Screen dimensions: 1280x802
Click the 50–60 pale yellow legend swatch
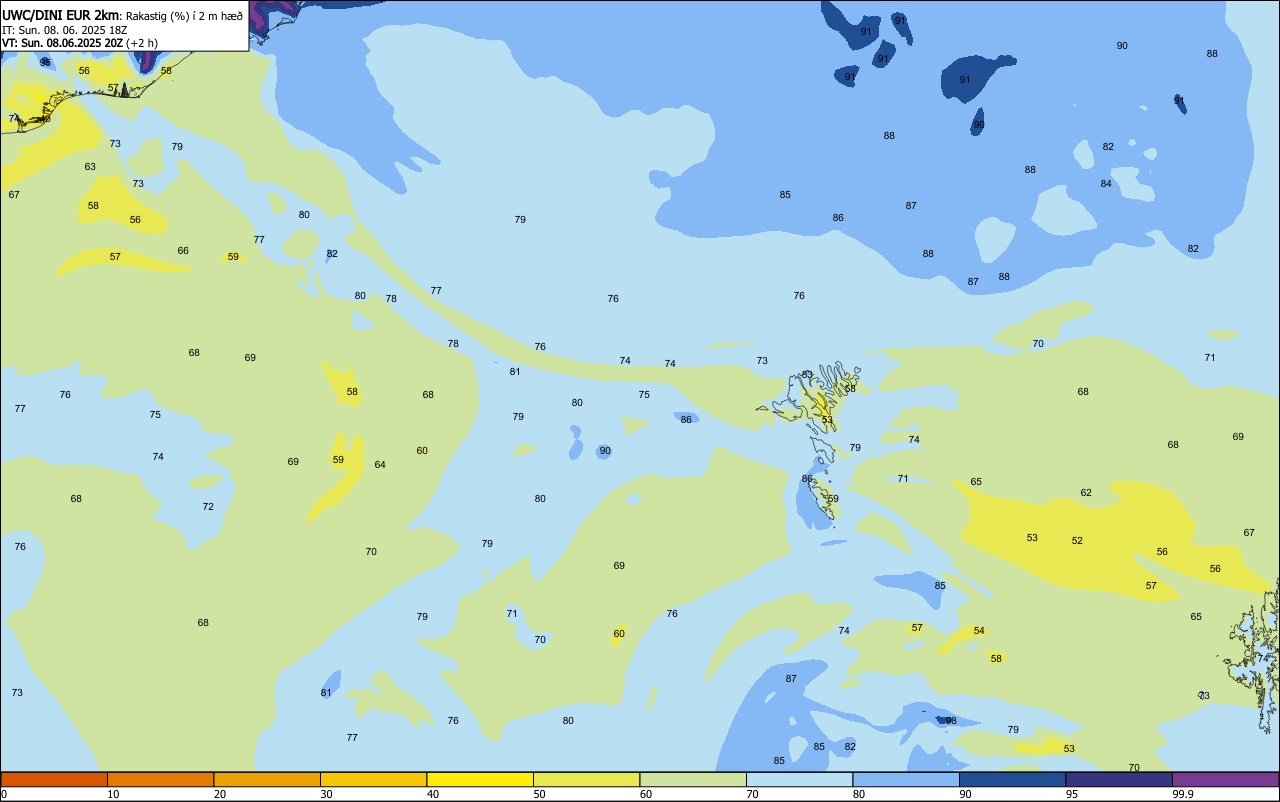tap(586, 779)
